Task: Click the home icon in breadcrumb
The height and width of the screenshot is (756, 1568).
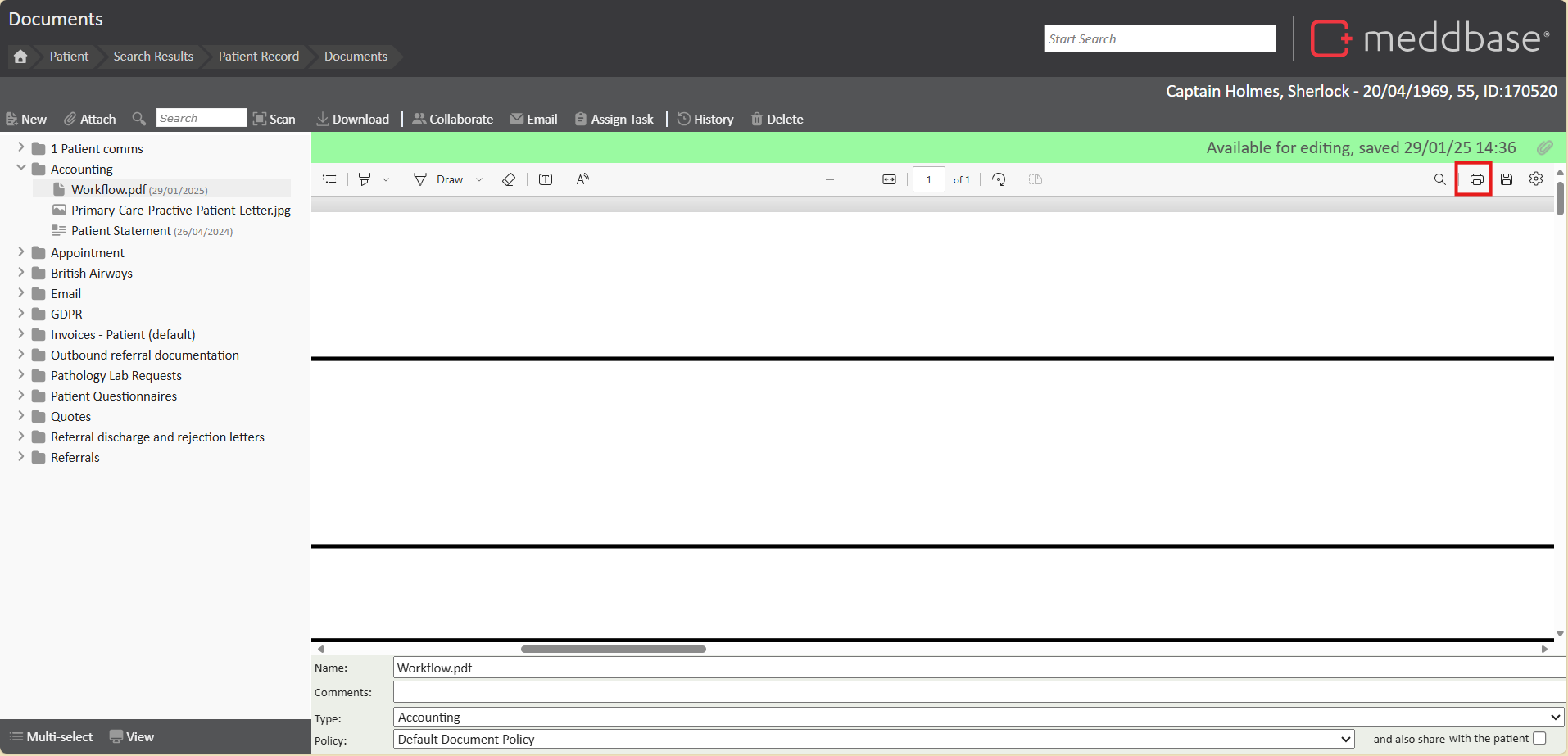Action: [20, 57]
